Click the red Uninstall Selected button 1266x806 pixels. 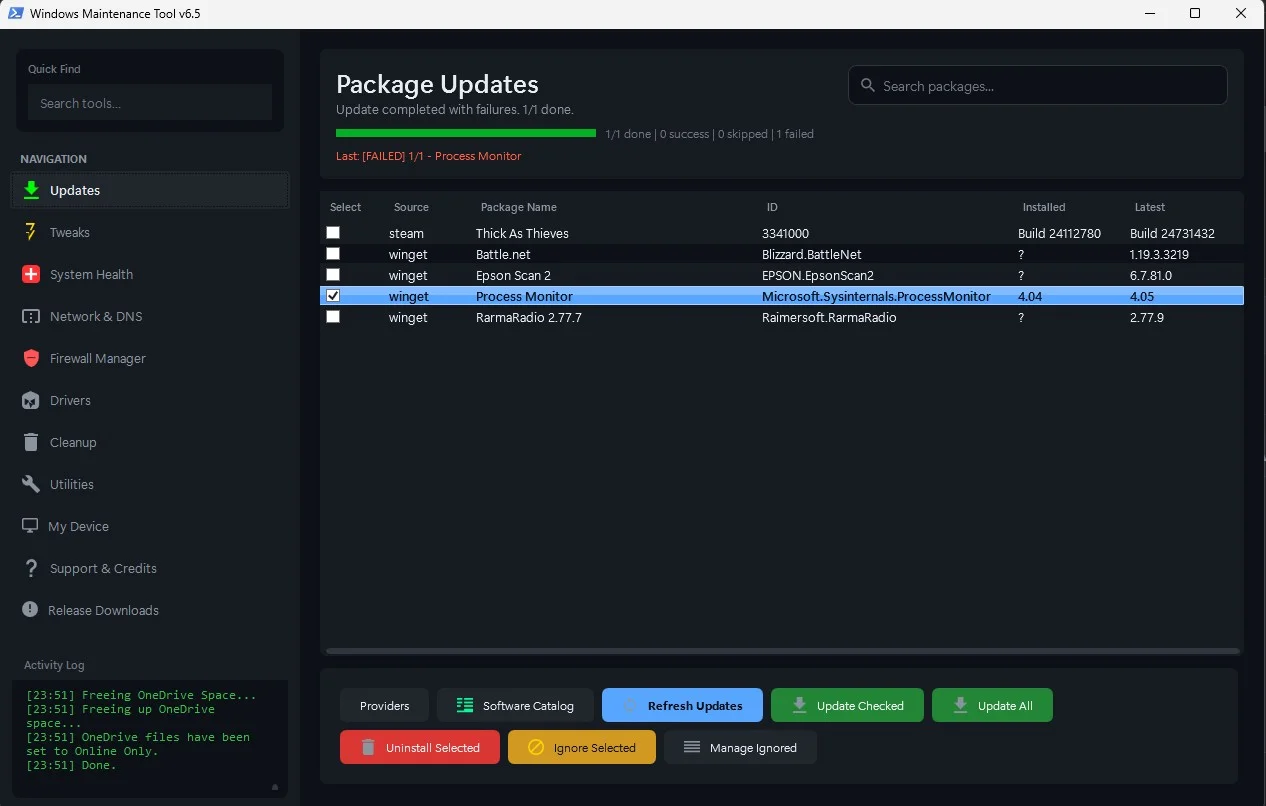[420, 747]
